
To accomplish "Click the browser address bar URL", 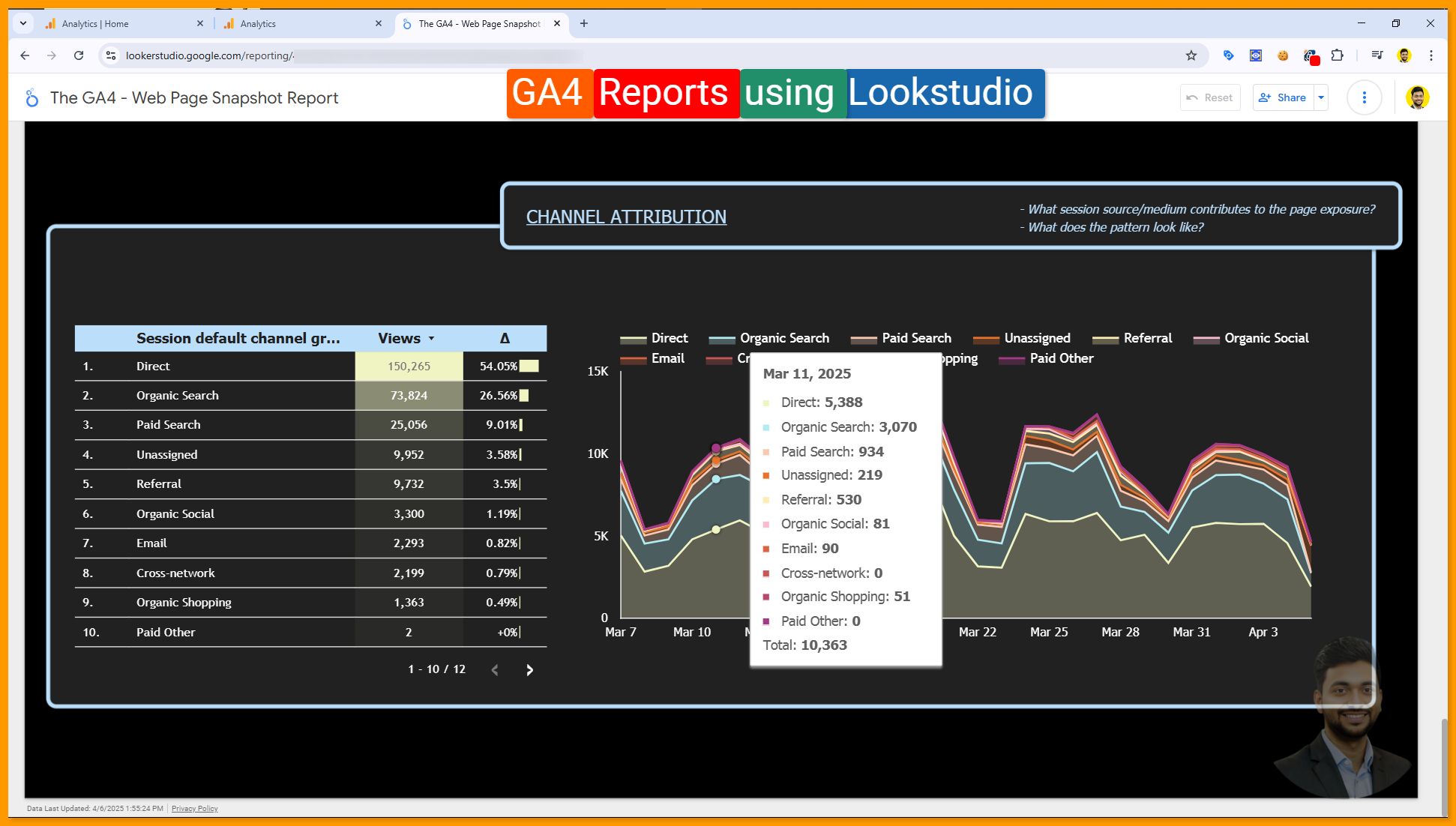I will coord(210,55).
